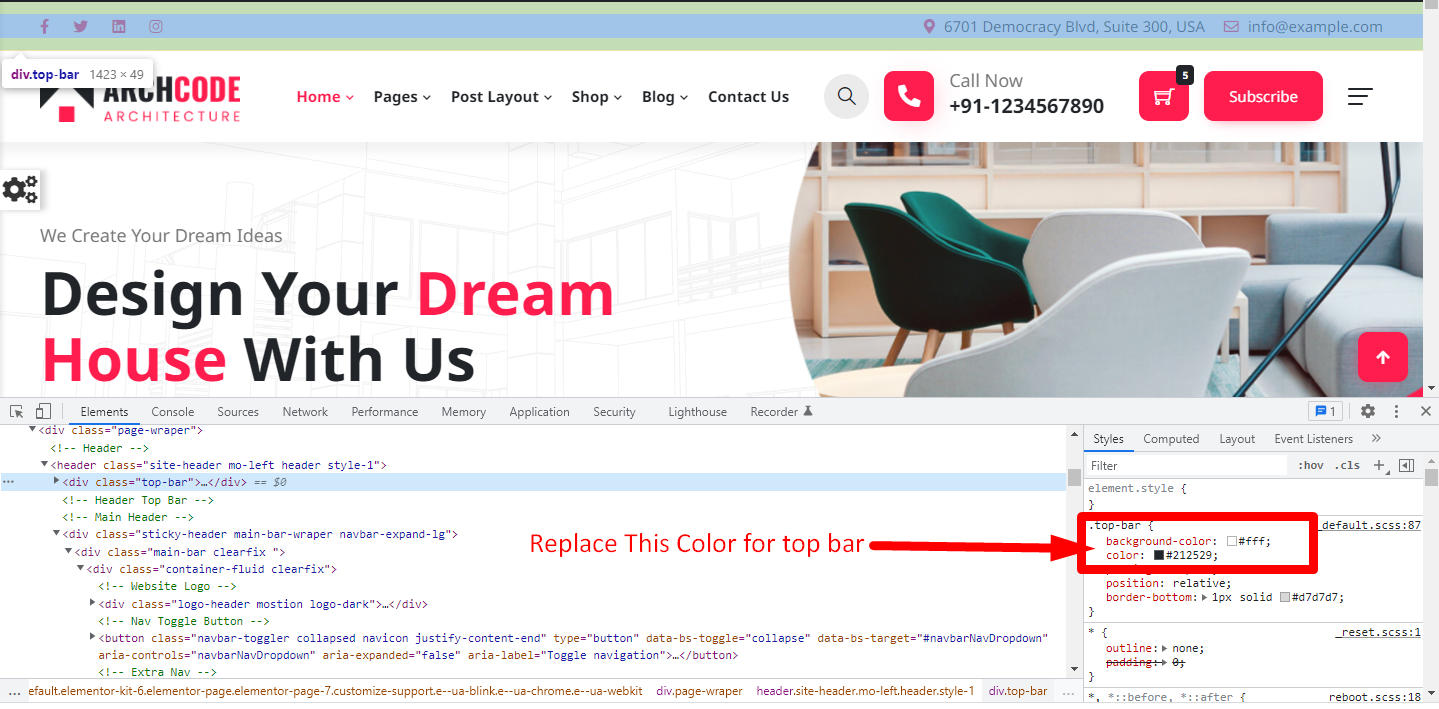Click the Facebook icon in top bar
This screenshot has height=709, width=1439.
44,27
